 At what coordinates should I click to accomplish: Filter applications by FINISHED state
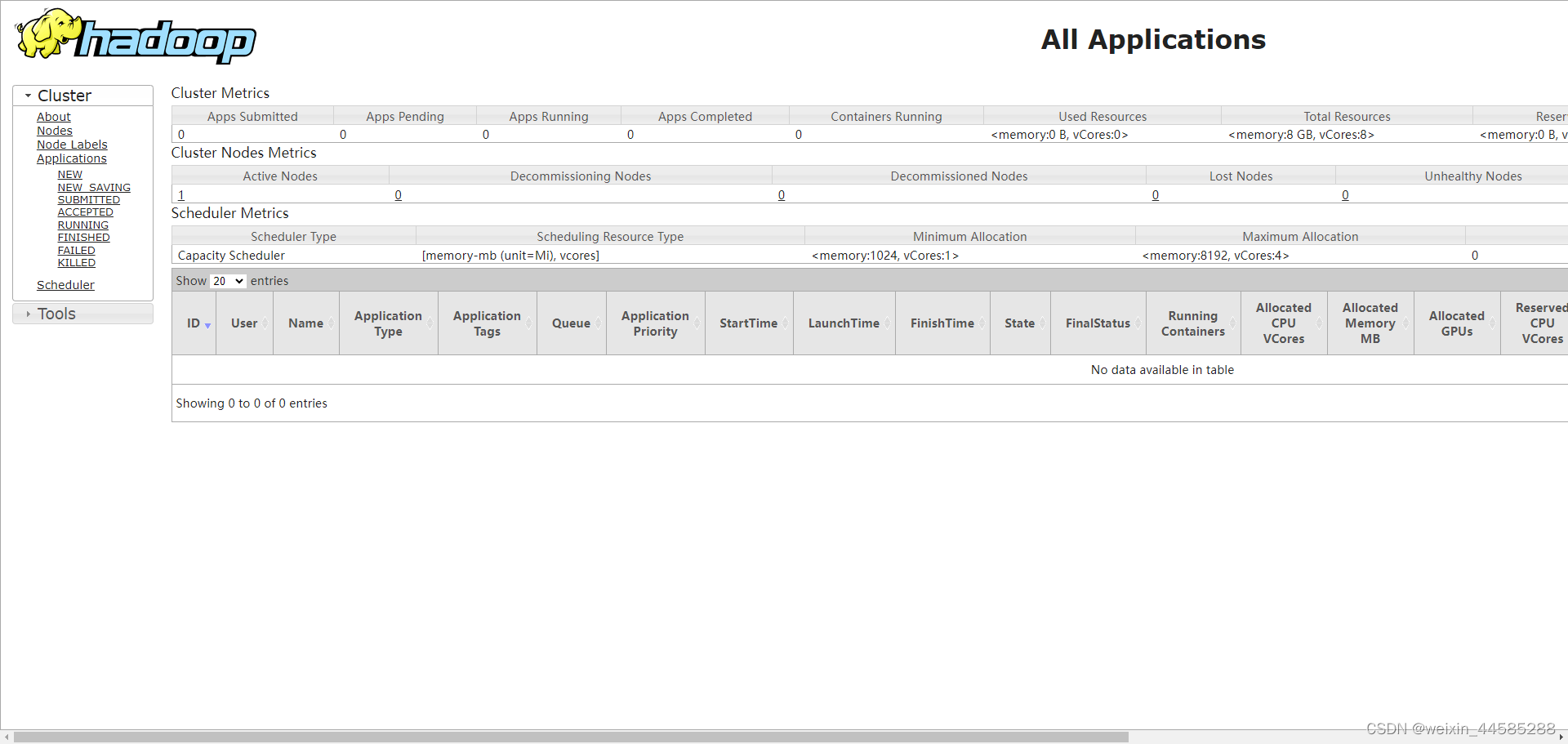point(83,238)
